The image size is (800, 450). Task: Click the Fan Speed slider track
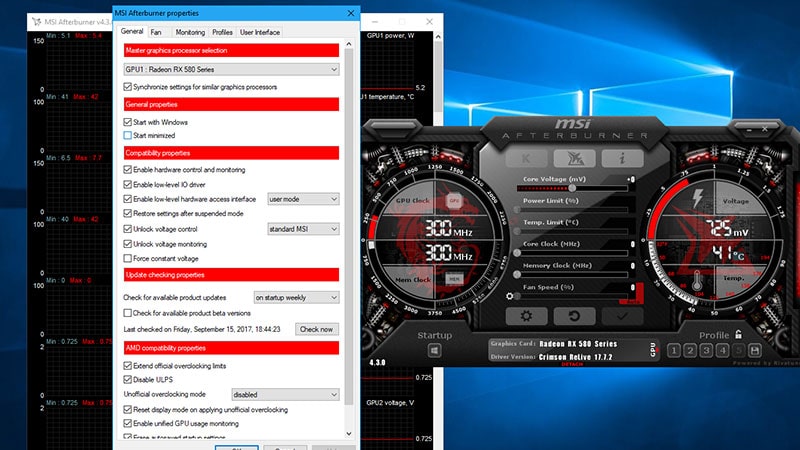572,296
